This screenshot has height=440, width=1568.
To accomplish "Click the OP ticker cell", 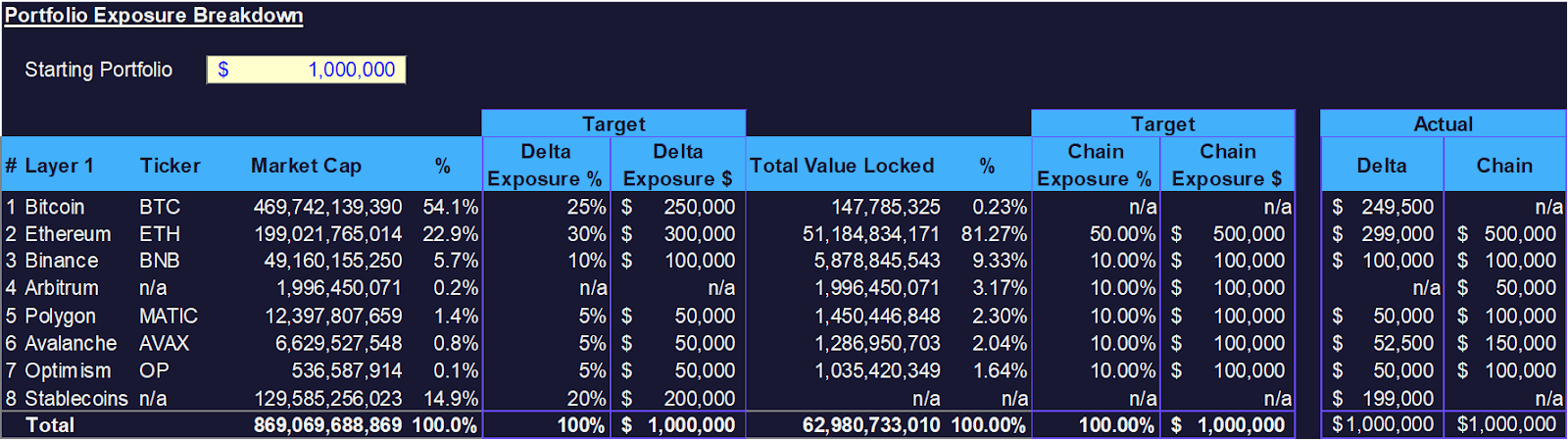I will [154, 370].
